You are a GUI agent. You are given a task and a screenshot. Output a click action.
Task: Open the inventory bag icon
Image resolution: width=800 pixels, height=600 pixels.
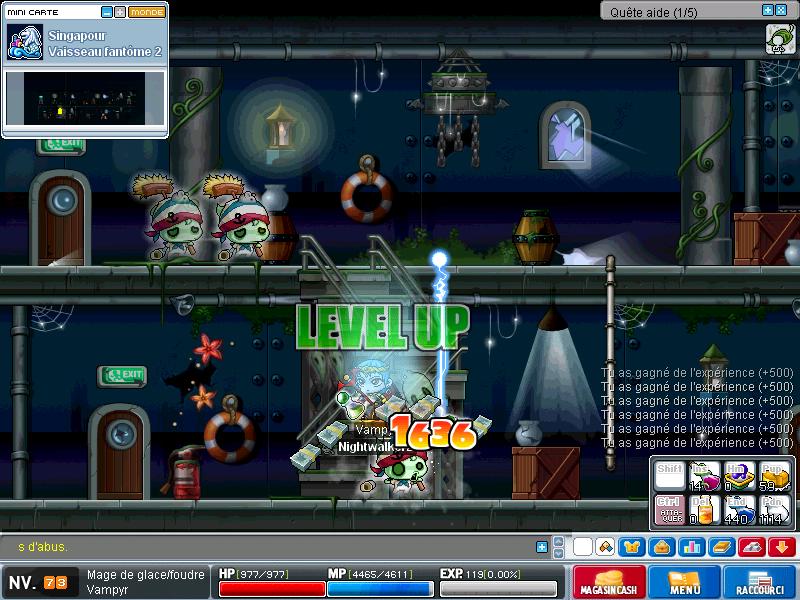pos(659,547)
